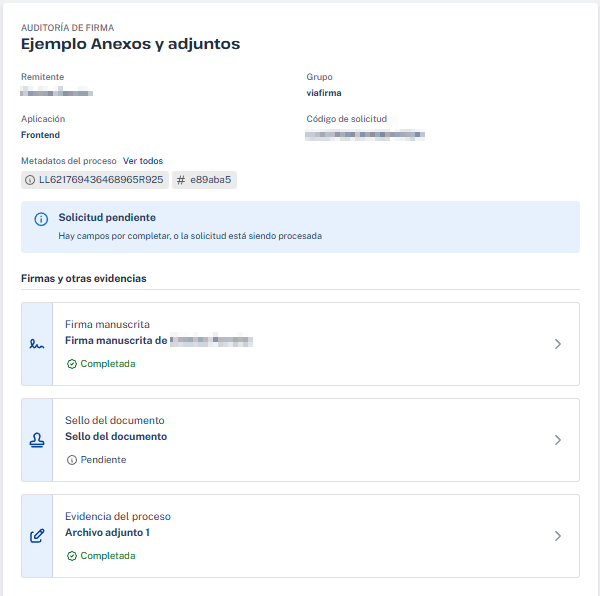Open the Archivo adjunto 1 evidence card

tap(300, 536)
